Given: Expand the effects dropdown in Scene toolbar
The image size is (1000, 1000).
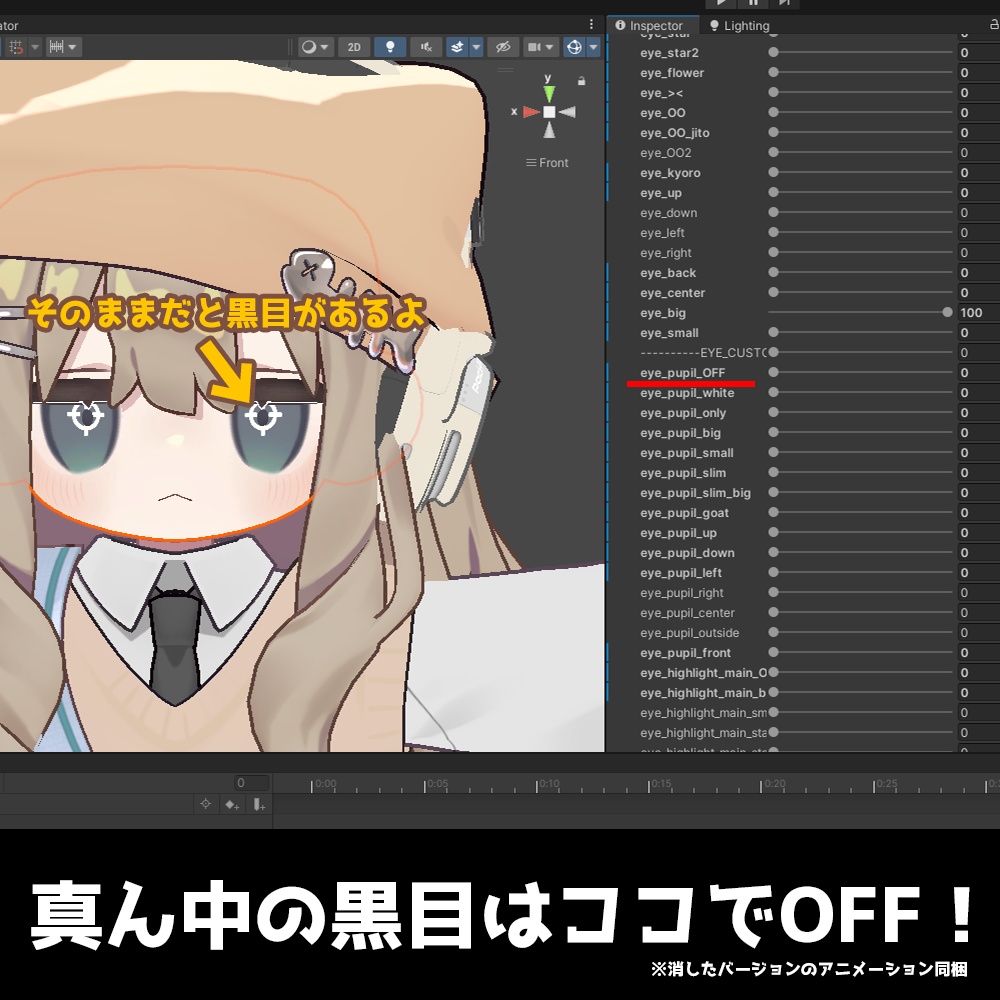Looking at the screenshot, I should 475,47.
